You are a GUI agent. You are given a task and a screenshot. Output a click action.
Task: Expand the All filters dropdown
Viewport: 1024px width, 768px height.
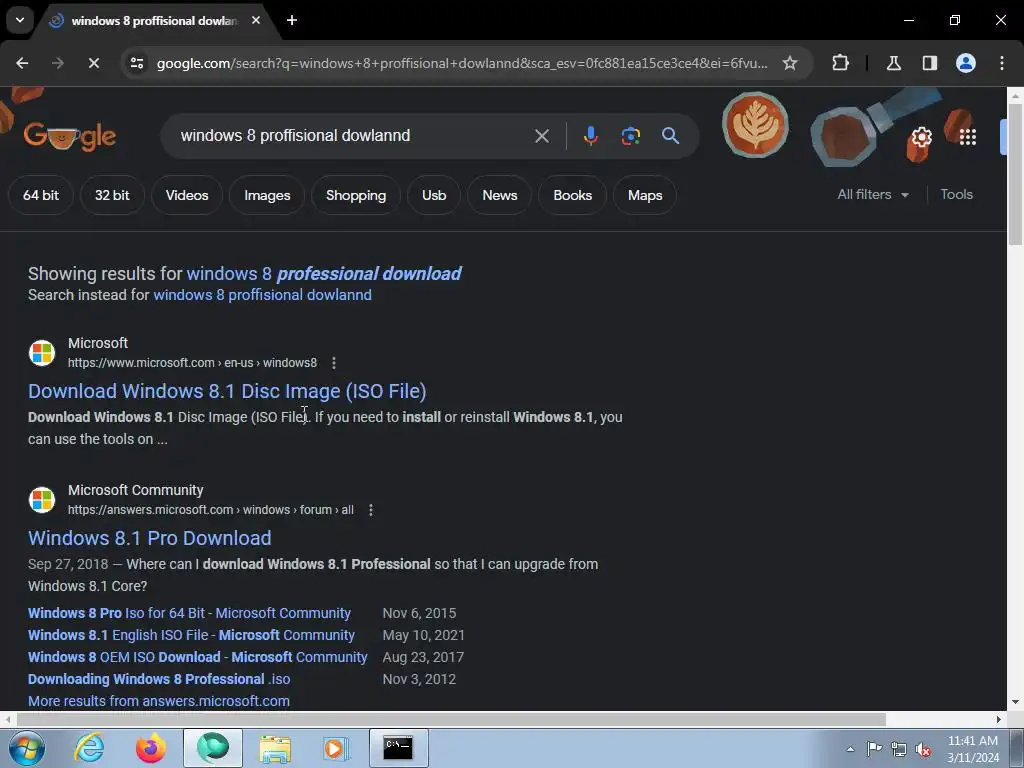[873, 195]
